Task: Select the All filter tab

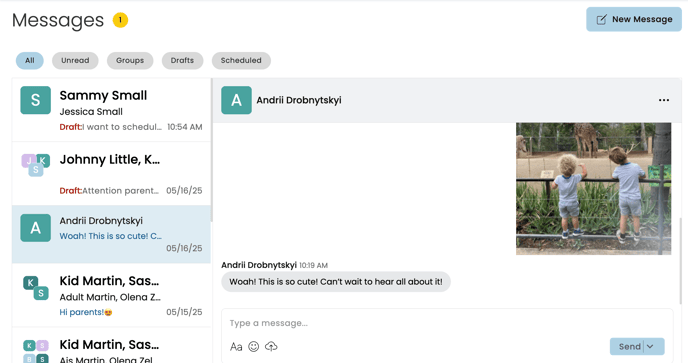Action: coord(29,61)
